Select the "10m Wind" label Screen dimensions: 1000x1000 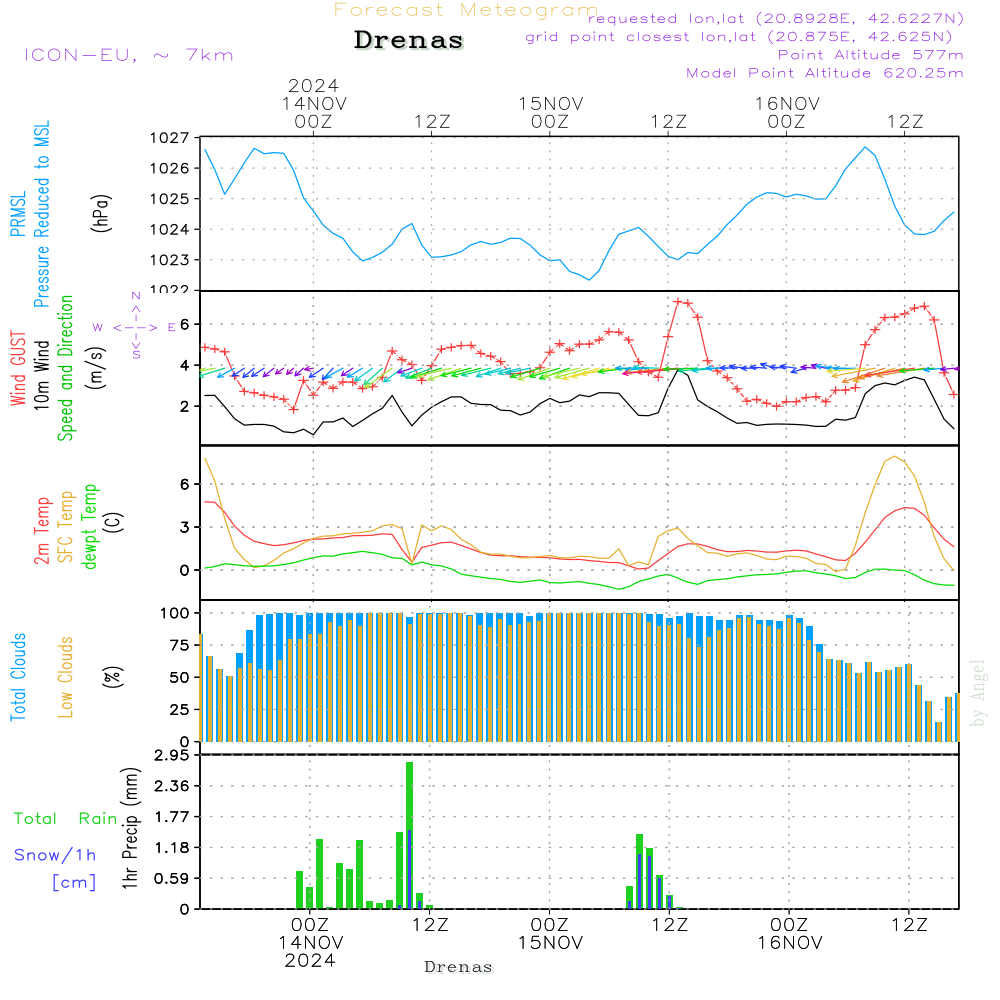point(41,375)
